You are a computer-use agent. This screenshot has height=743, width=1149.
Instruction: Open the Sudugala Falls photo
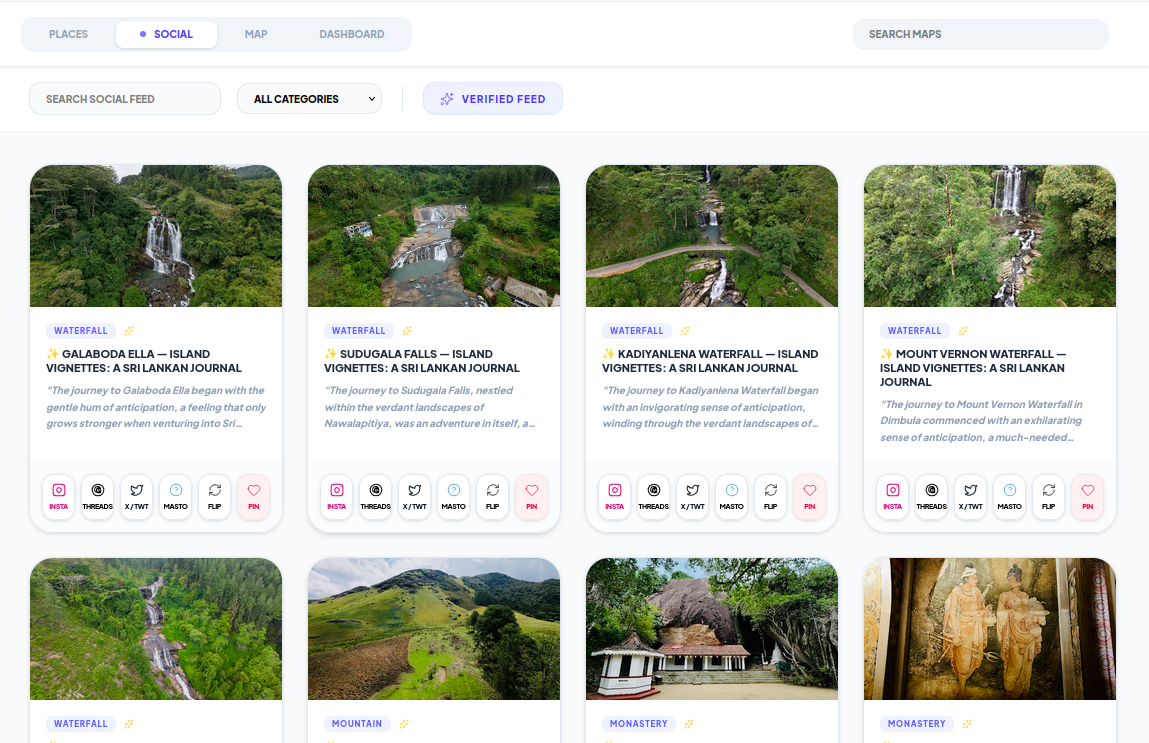(434, 236)
